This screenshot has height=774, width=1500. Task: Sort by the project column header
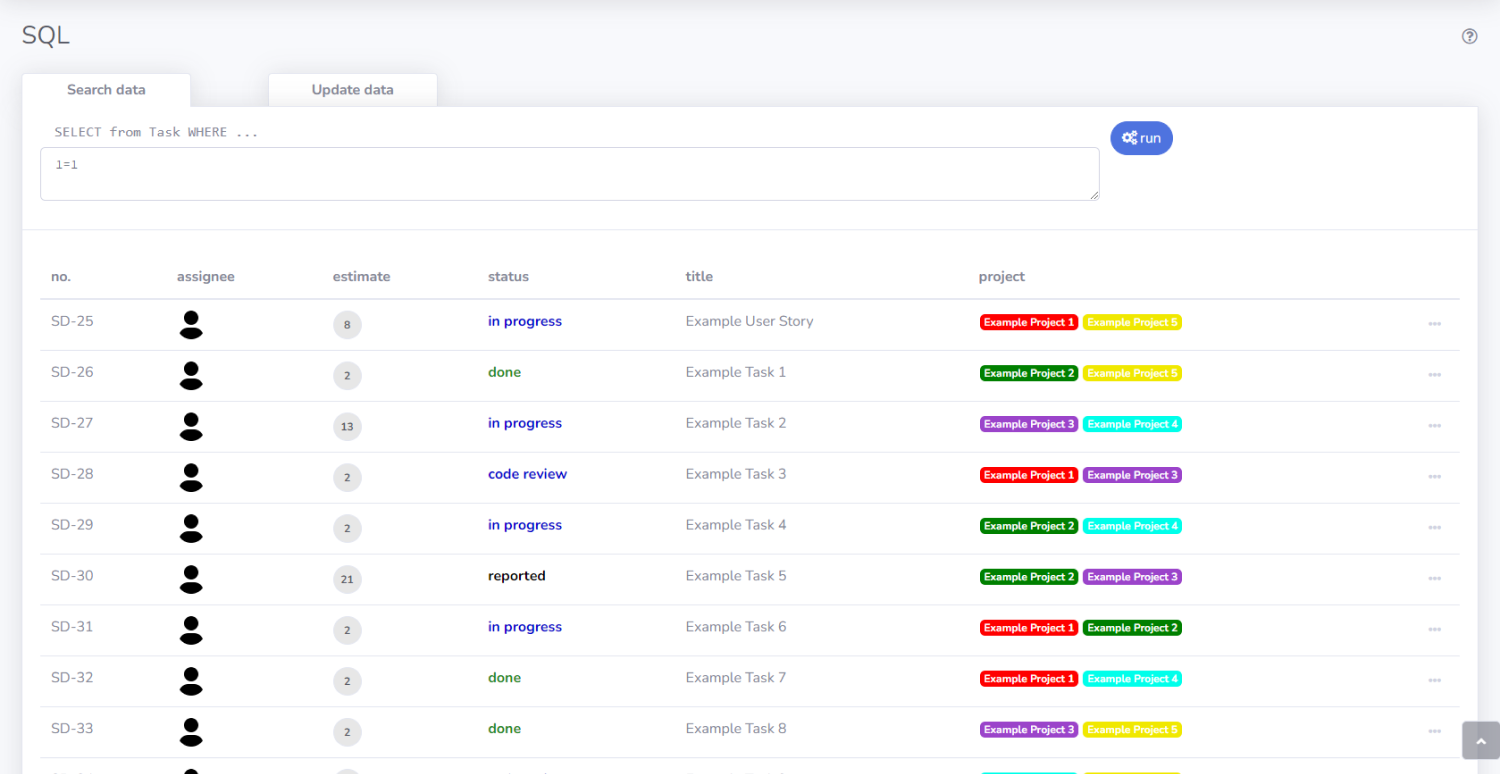(x=1002, y=277)
